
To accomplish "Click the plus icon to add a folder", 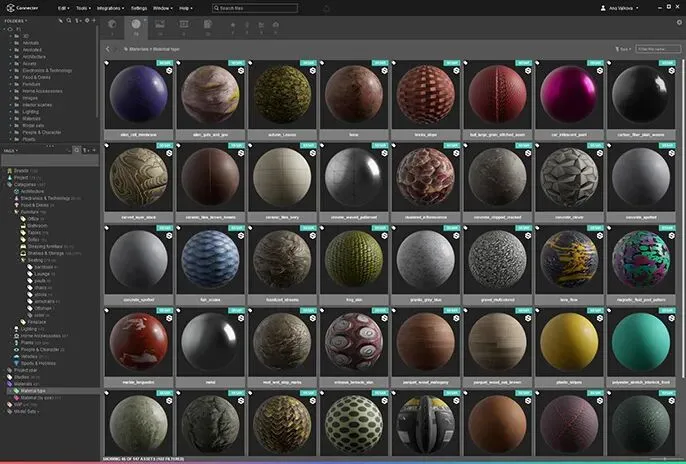I will click(x=93, y=20).
